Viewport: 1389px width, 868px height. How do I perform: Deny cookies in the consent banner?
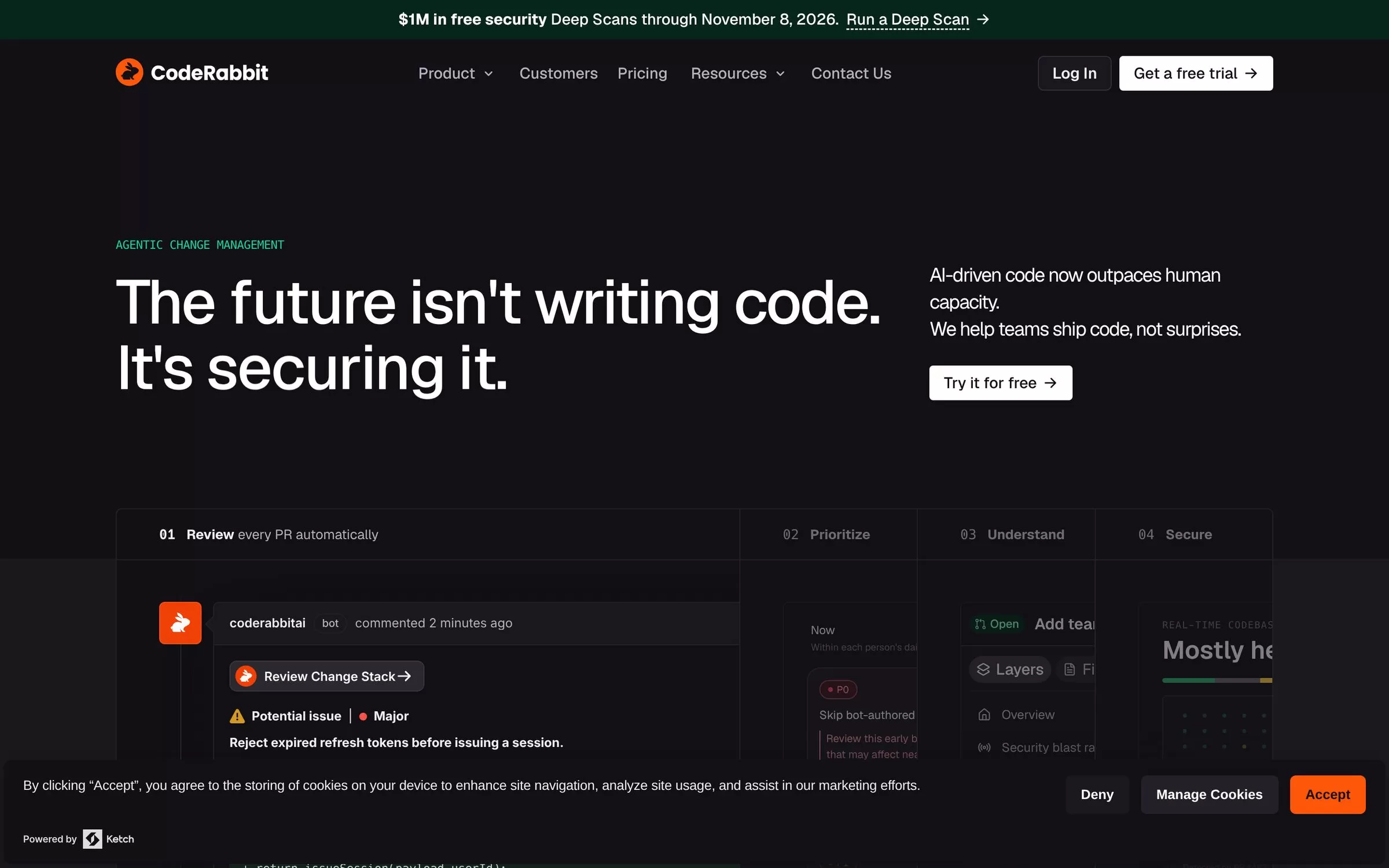click(x=1097, y=795)
